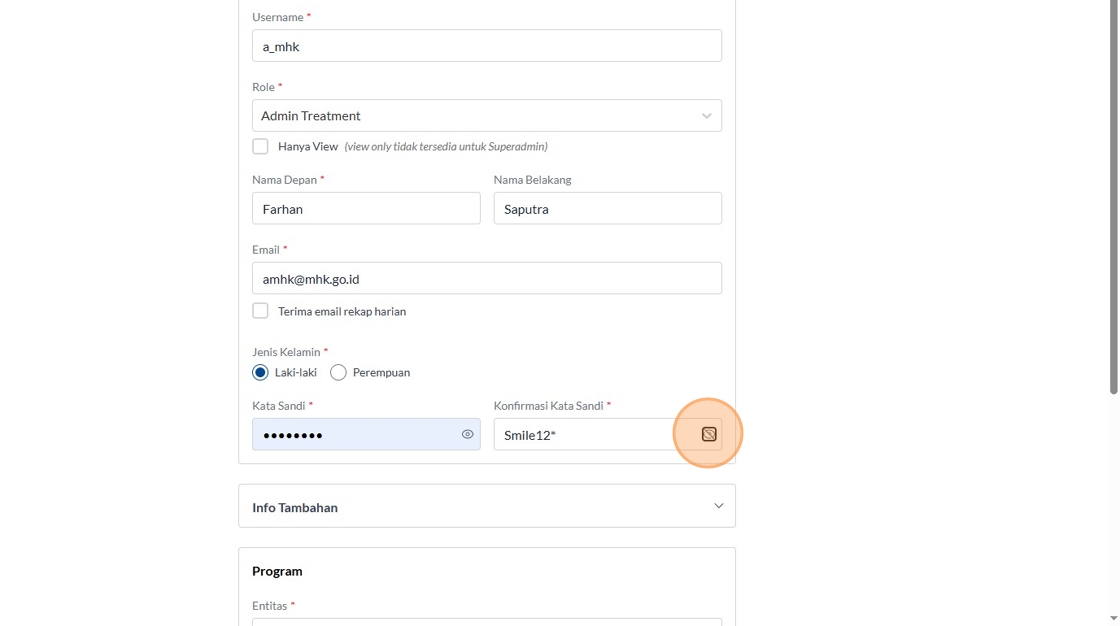
Task: Click the scrollbar down arrow
Action: 1113,619
